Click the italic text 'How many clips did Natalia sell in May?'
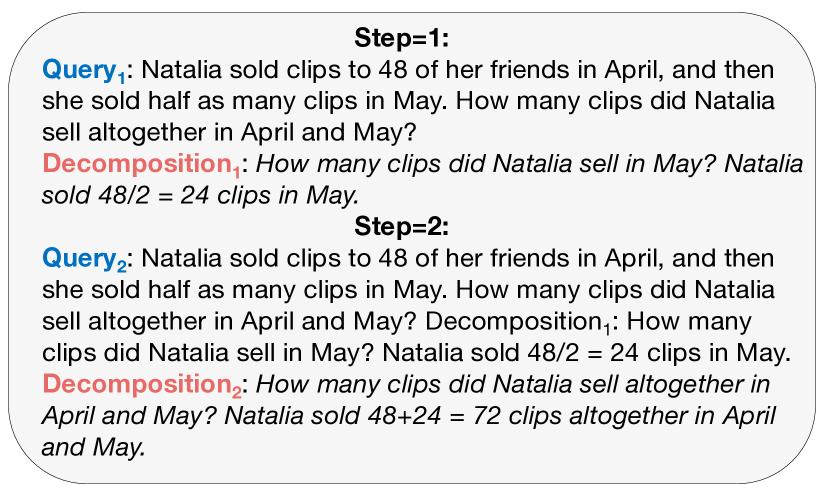The image size is (830, 496). (487, 164)
